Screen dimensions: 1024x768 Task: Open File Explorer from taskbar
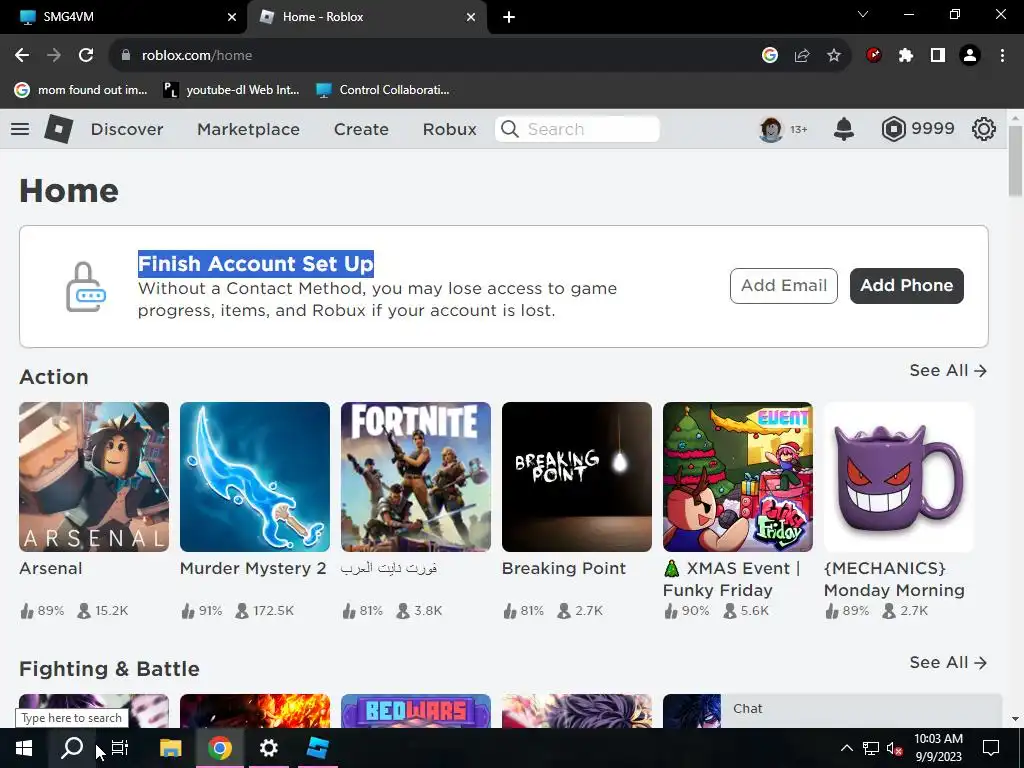[x=170, y=748]
